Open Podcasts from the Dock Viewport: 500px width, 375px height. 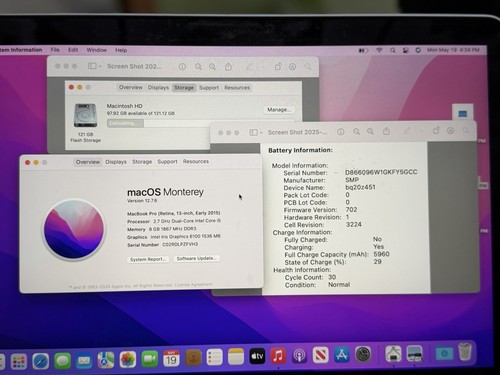tap(300, 356)
